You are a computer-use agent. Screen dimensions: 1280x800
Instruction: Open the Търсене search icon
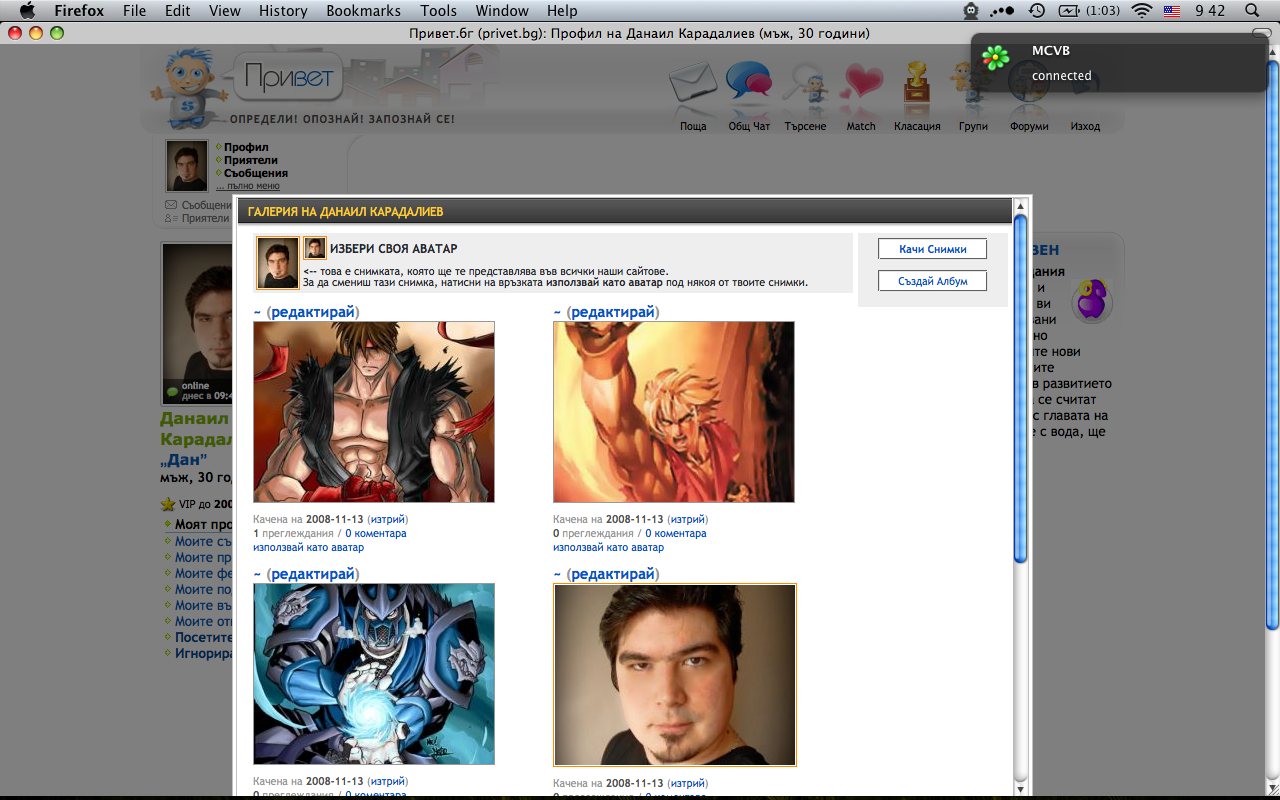pos(804,82)
